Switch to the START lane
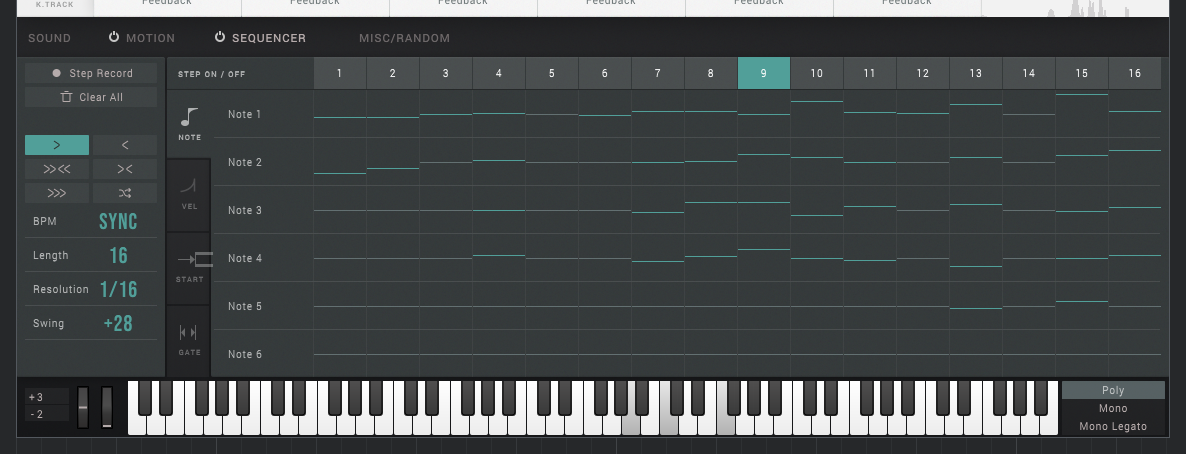Image resolution: width=1186 pixels, height=454 pixels. [x=190, y=266]
